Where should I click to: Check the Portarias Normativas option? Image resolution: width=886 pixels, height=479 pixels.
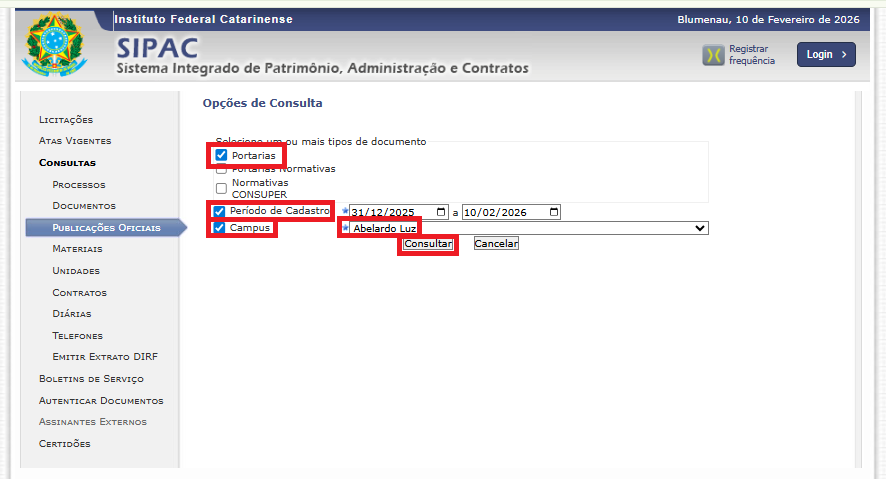coord(221,169)
